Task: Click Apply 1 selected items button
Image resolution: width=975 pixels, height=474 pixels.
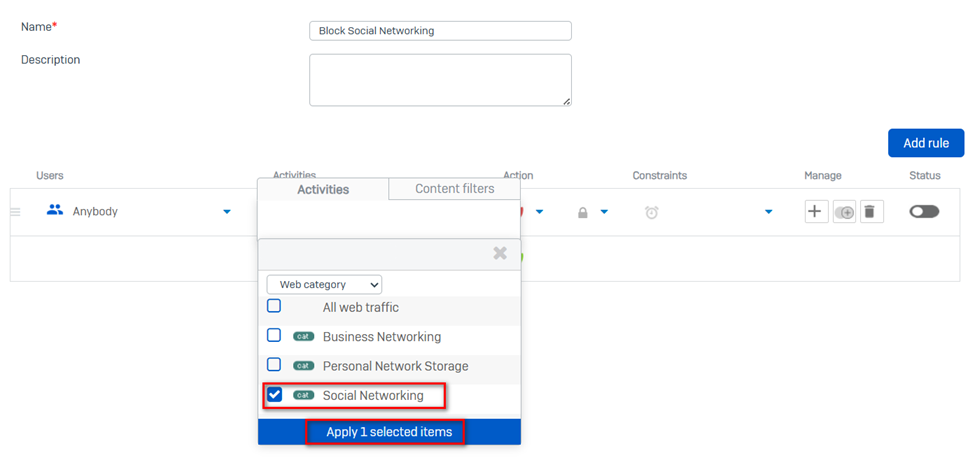Action: [x=389, y=432]
